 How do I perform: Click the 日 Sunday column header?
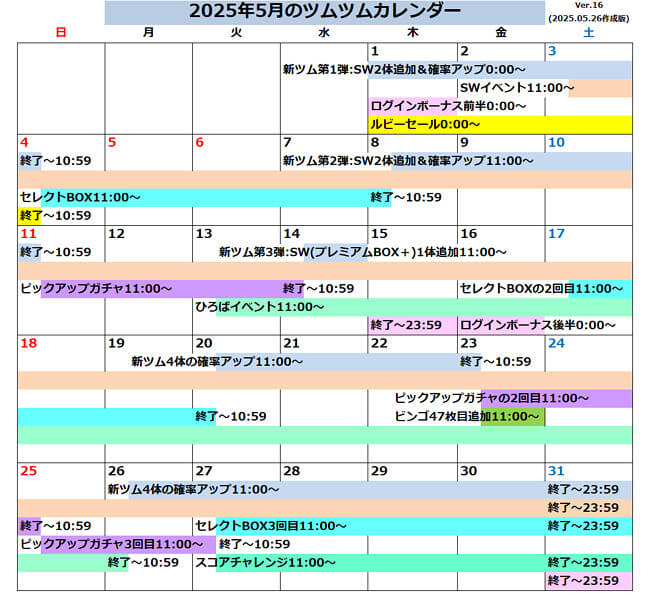(61, 33)
